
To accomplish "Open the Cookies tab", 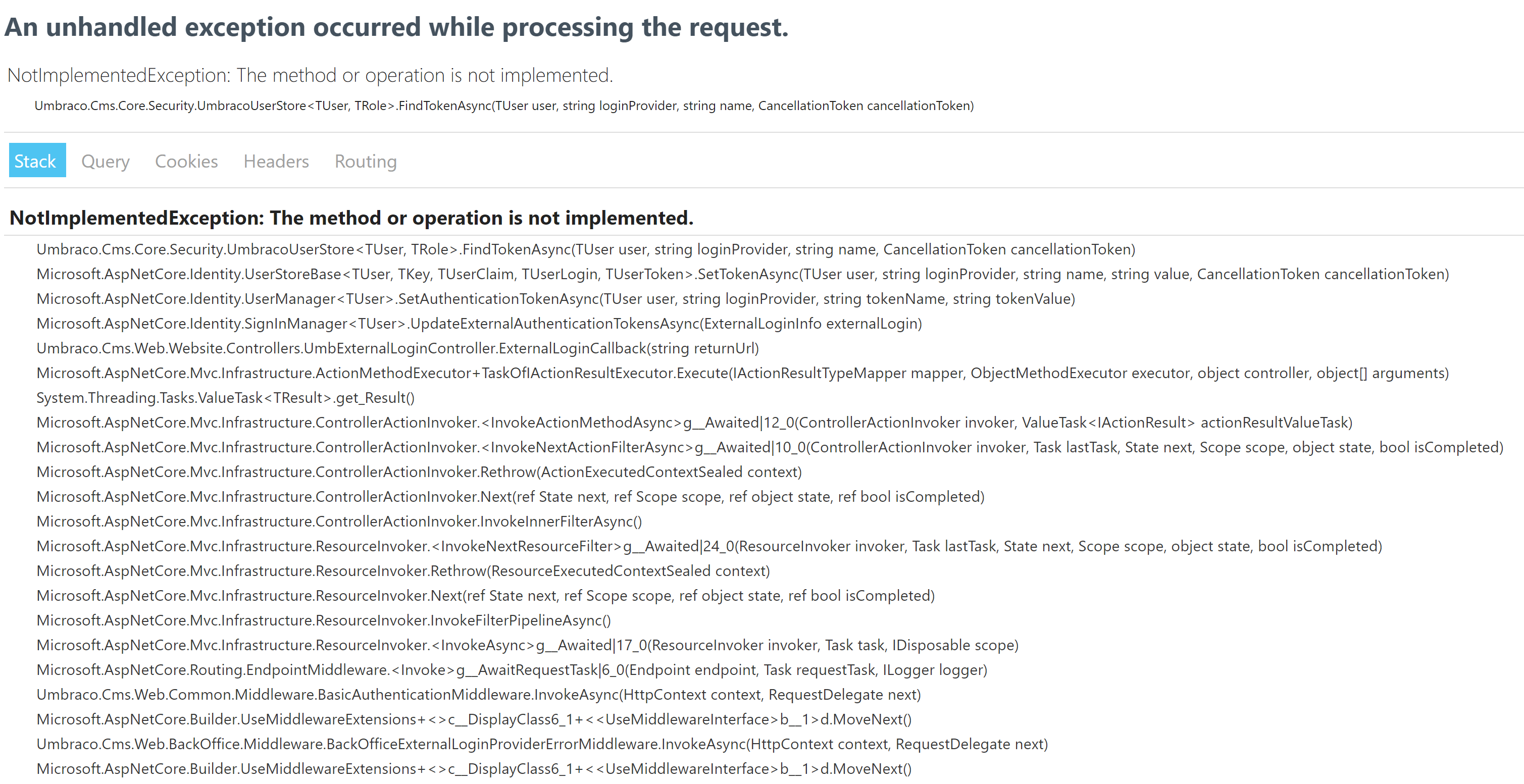I will point(186,161).
